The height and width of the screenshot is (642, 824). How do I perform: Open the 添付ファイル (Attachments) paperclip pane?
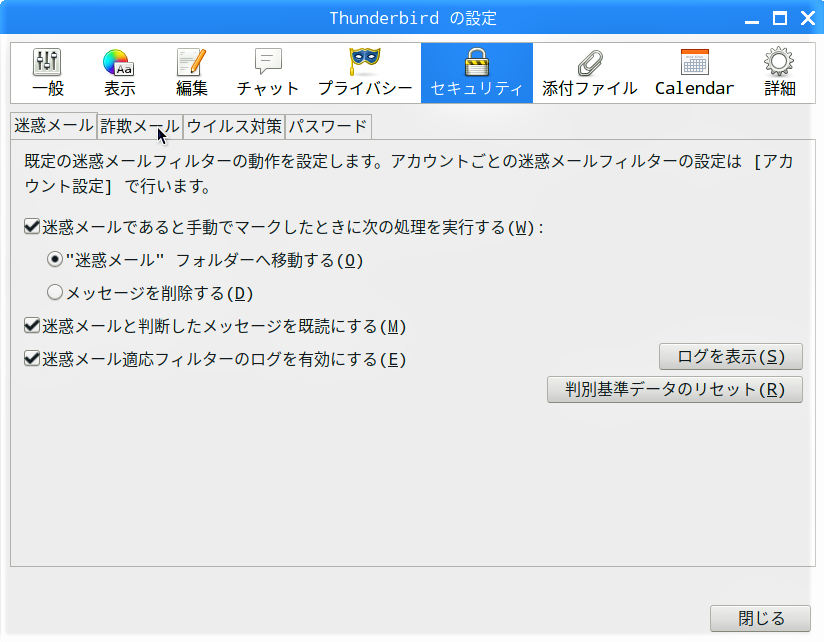click(x=590, y=73)
